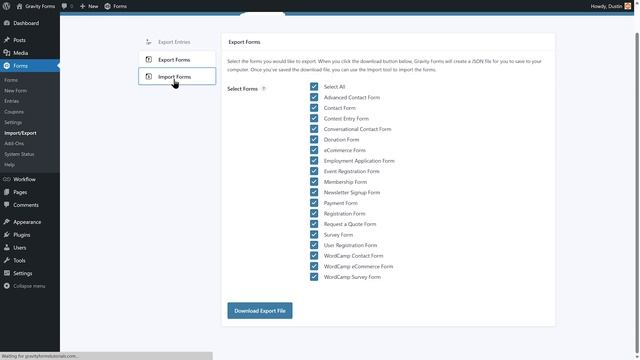Uncheck the Contact Form checkbox
Viewport: 640px width, 360px height.
pos(314,108)
